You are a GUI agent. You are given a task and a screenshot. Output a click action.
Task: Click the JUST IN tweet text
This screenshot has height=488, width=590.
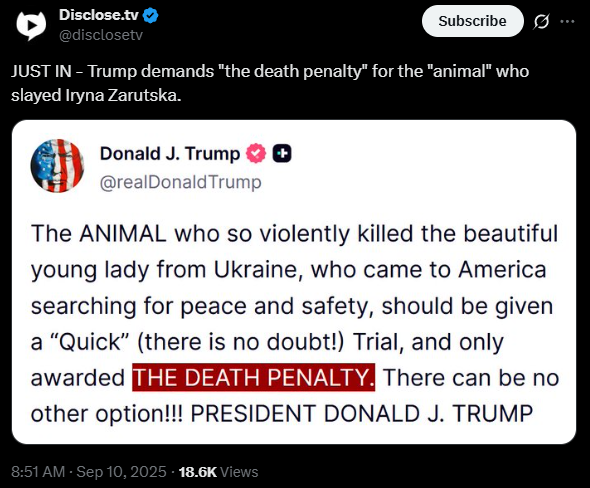tap(270, 83)
